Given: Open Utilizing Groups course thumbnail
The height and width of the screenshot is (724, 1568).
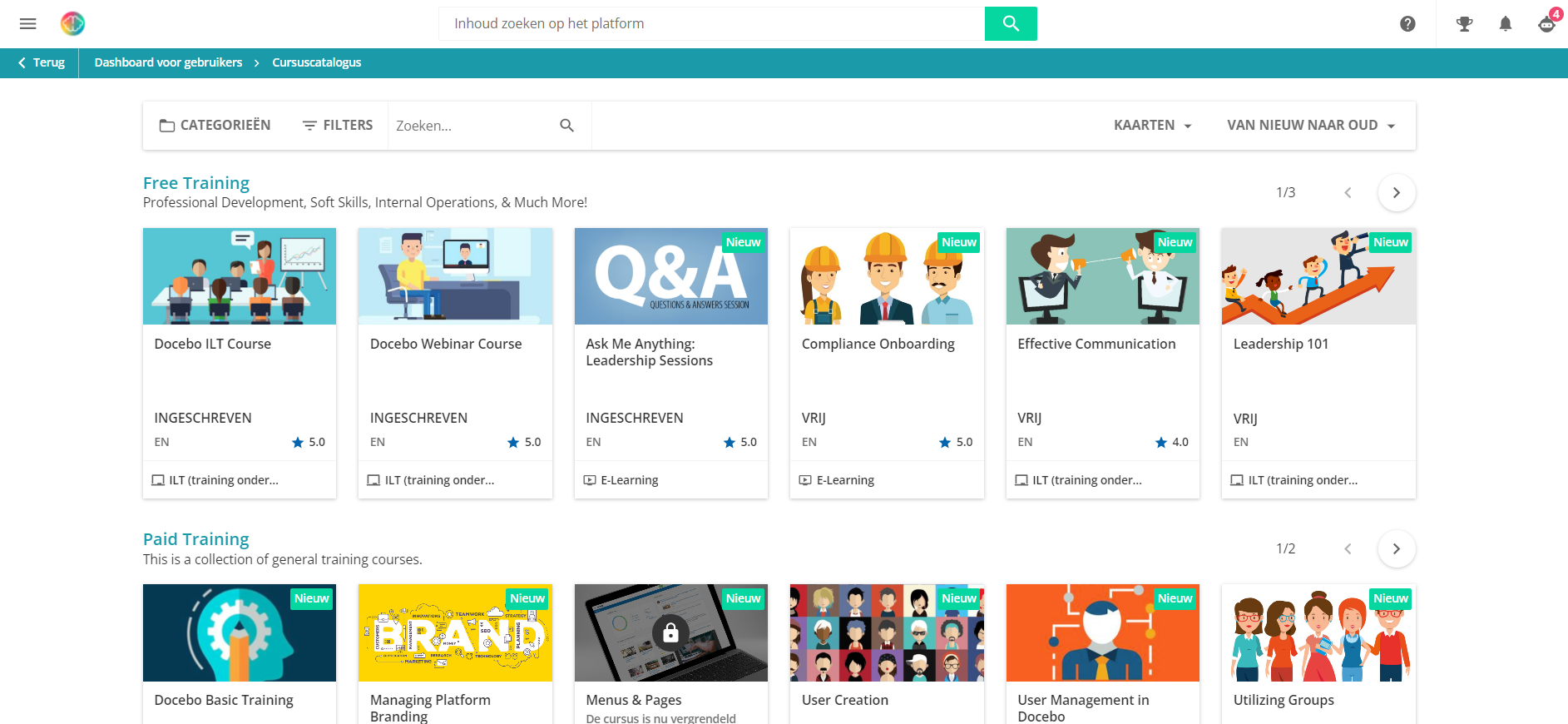Looking at the screenshot, I should point(1318,632).
